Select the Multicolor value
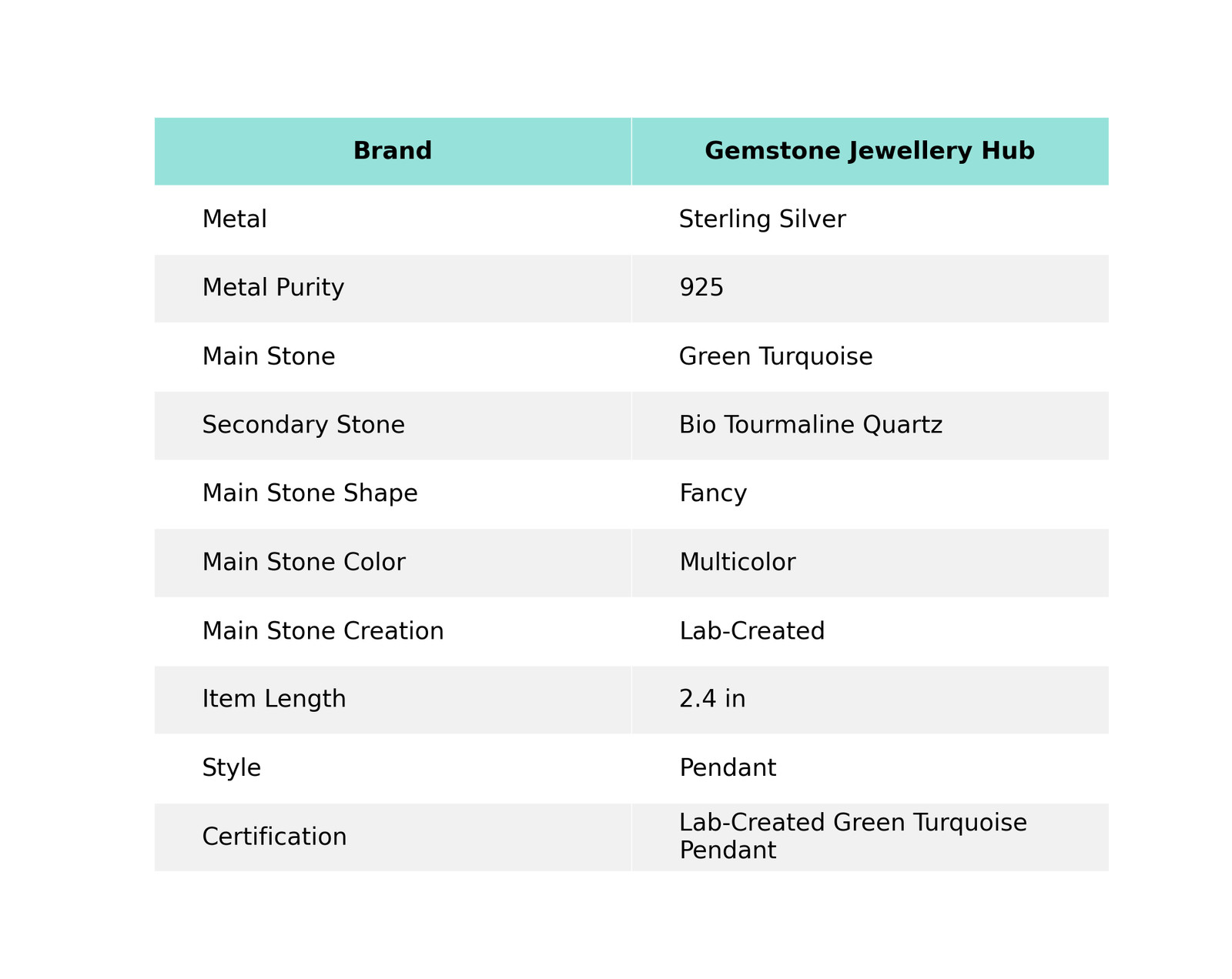Viewport: 1232px width, 979px height. pos(737,563)
